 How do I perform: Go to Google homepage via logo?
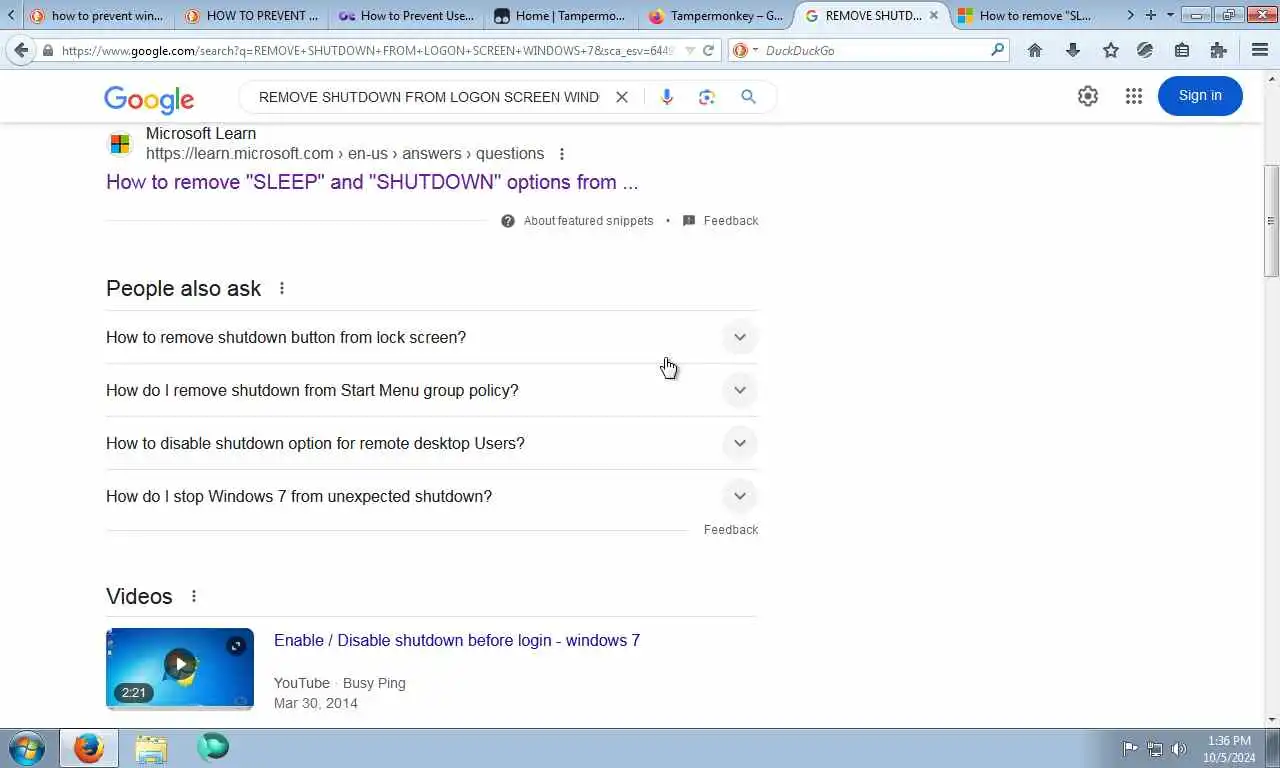pos(149,99)
